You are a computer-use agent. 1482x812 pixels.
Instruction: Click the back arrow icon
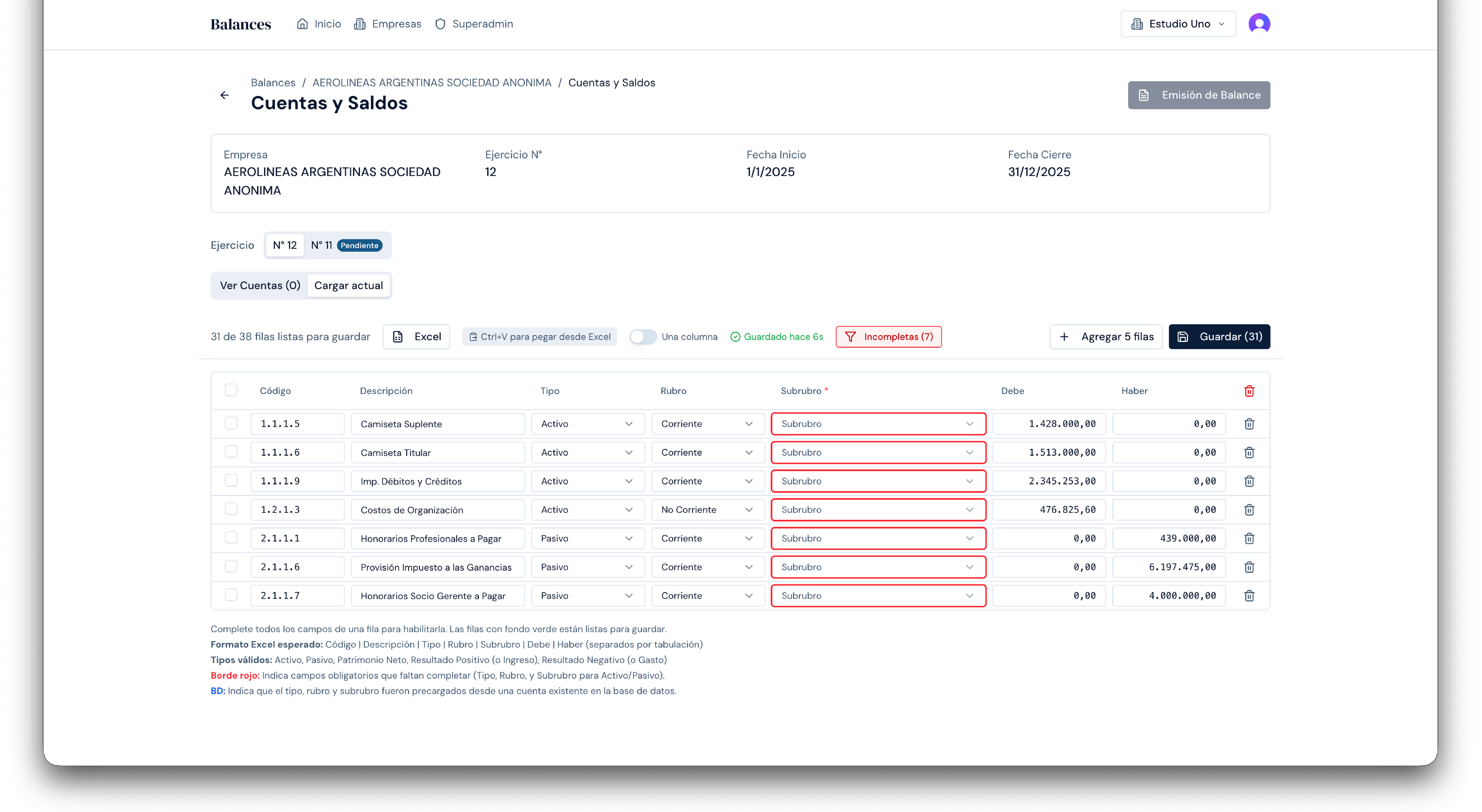tap(224, 95)
